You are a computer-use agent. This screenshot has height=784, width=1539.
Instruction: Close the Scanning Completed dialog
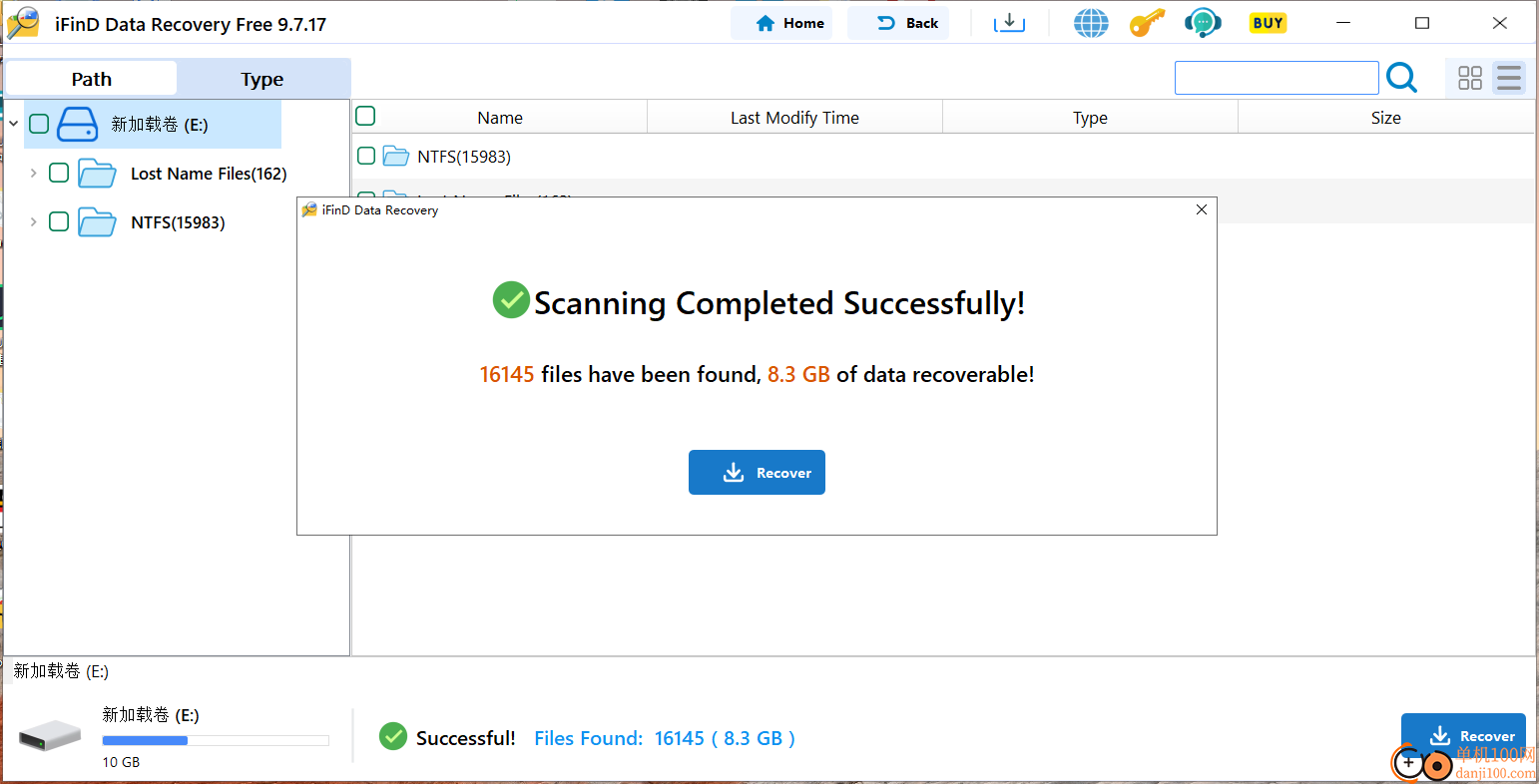tap(1202, 209)
